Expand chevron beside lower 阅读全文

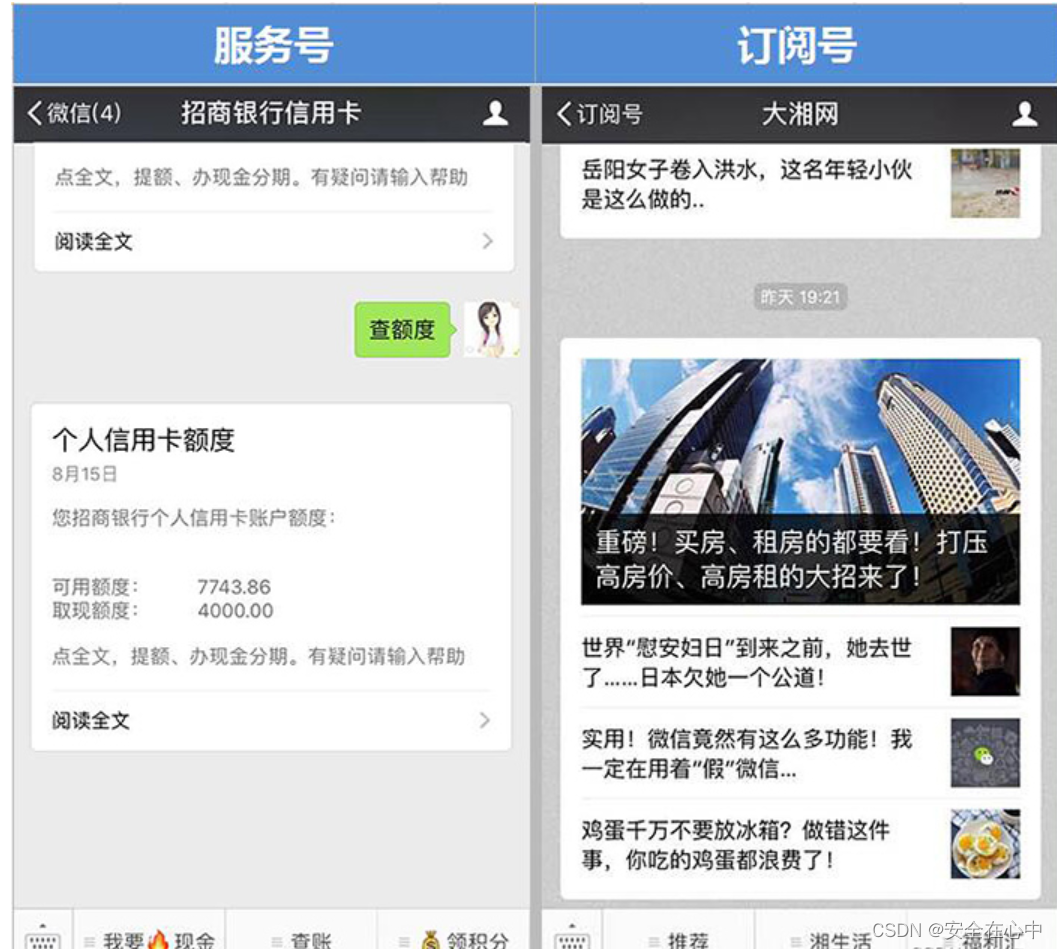485,721
